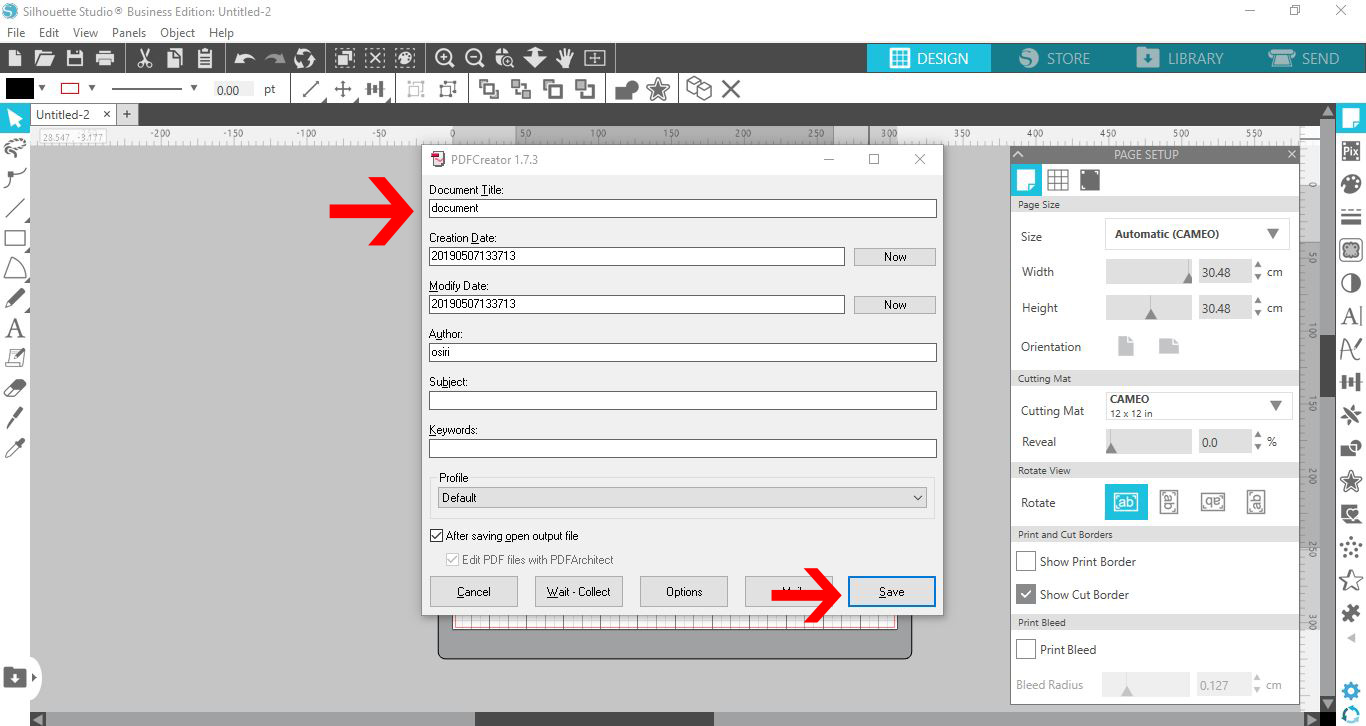Open the Panels menu
The image size is (1366, 726).
tap(129, 33)
